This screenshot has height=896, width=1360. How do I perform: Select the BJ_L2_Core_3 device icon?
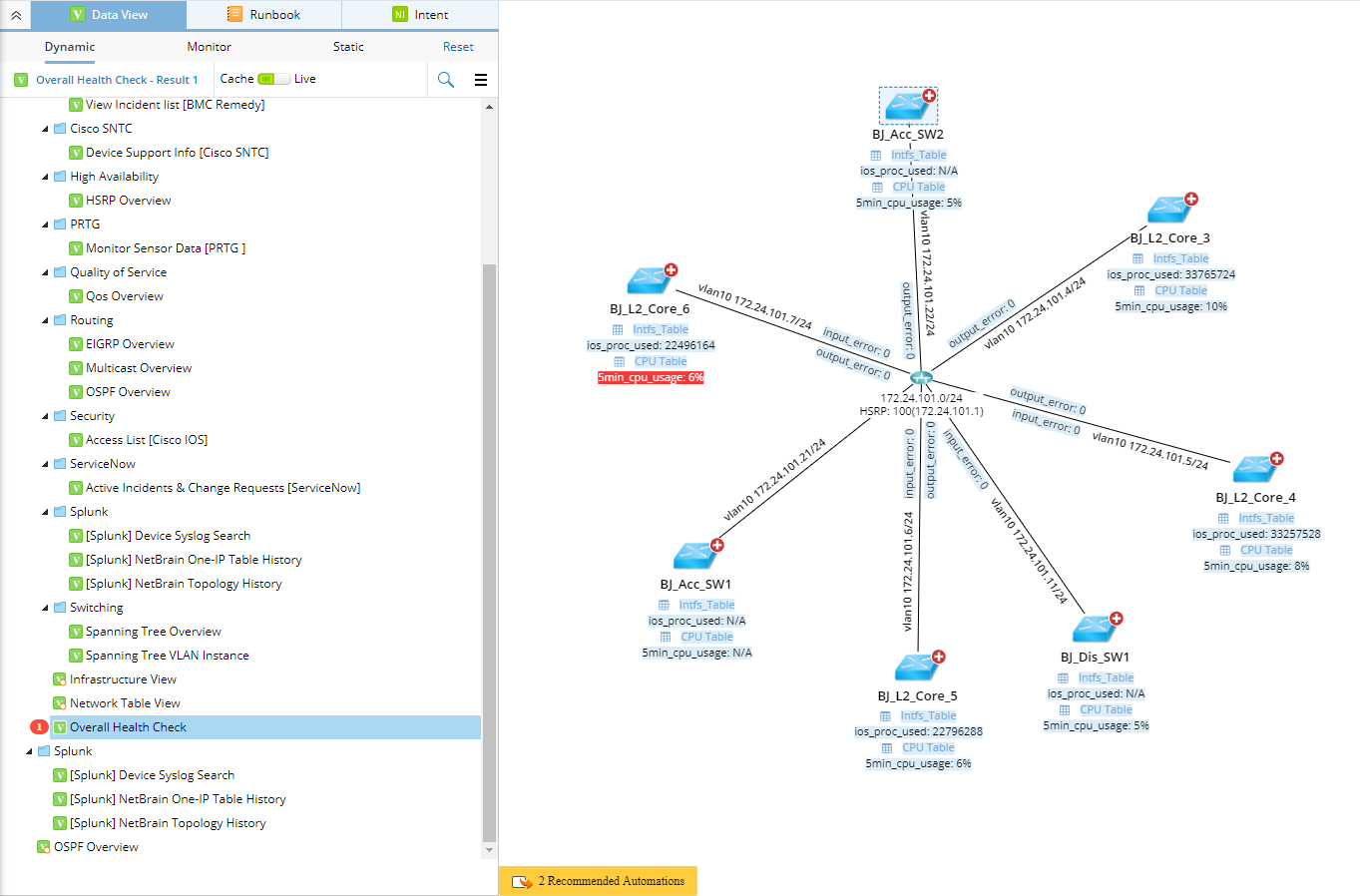[1169, 210]
